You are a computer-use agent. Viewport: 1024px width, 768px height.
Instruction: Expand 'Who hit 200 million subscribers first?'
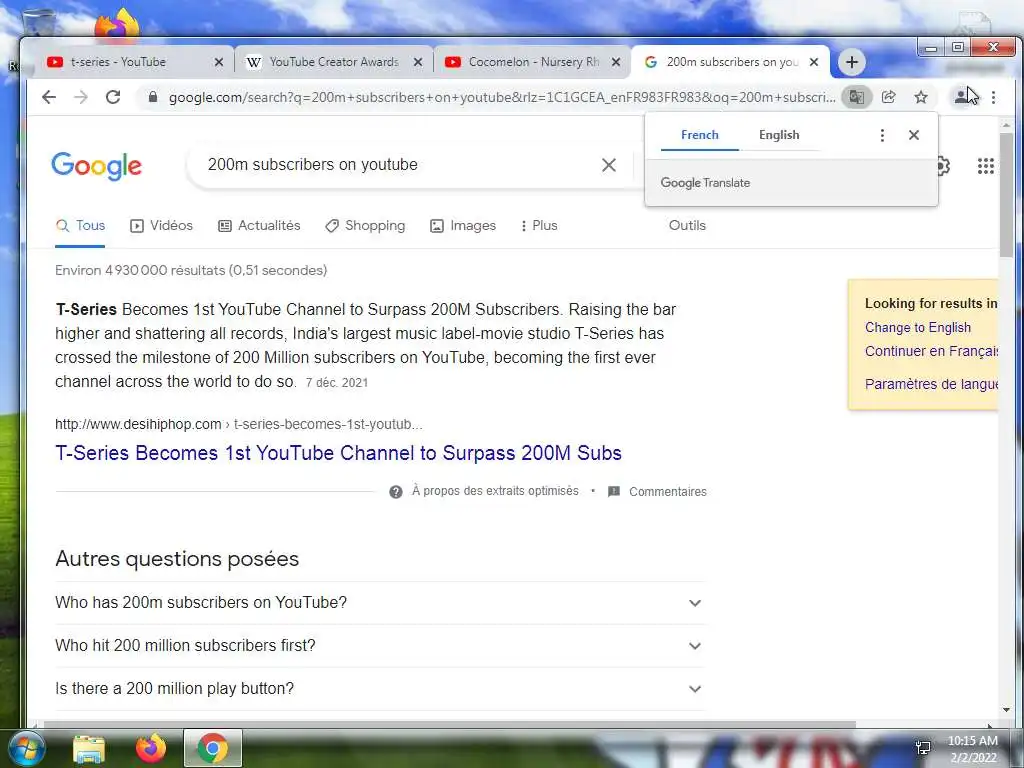(380, 646)
